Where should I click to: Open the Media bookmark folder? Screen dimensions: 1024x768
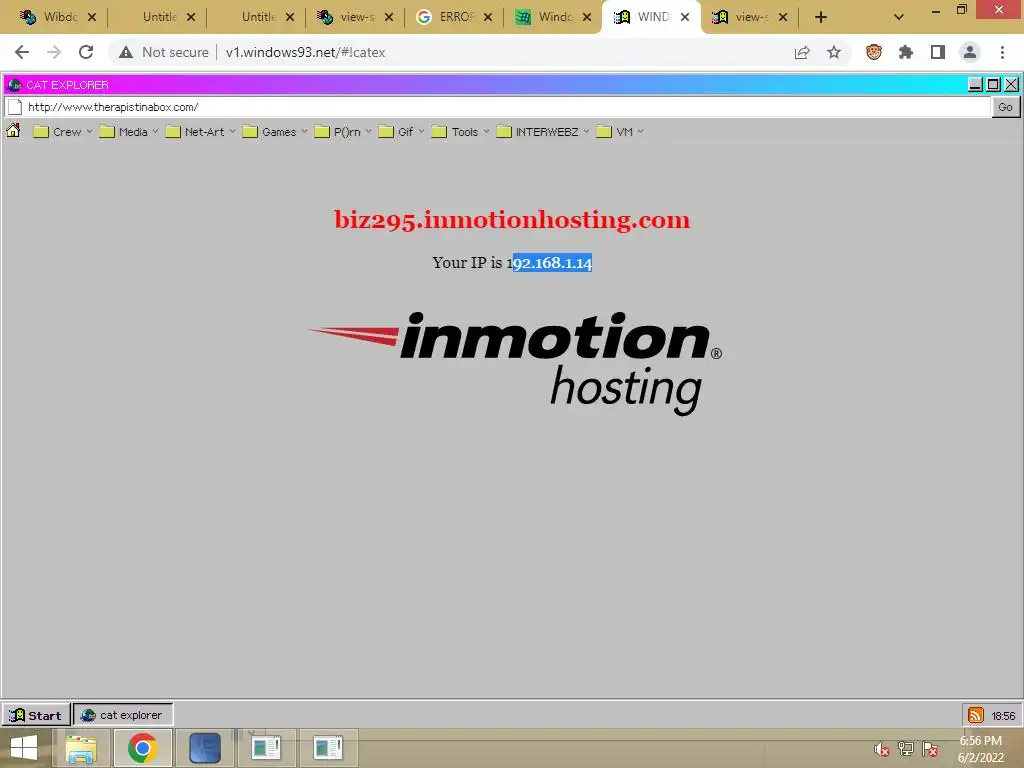pyautogui.click(x=129, y=132)
